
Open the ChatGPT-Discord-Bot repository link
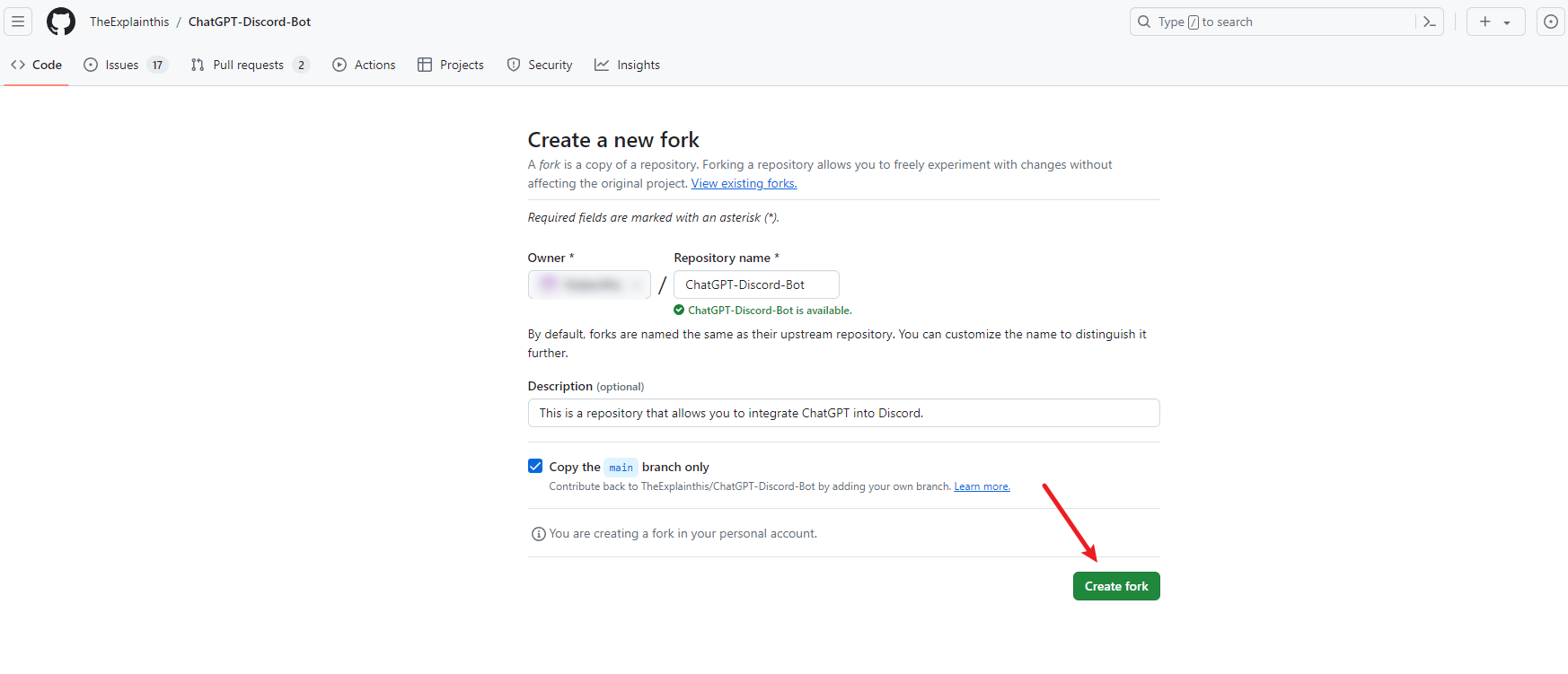(x=250, y=22)
